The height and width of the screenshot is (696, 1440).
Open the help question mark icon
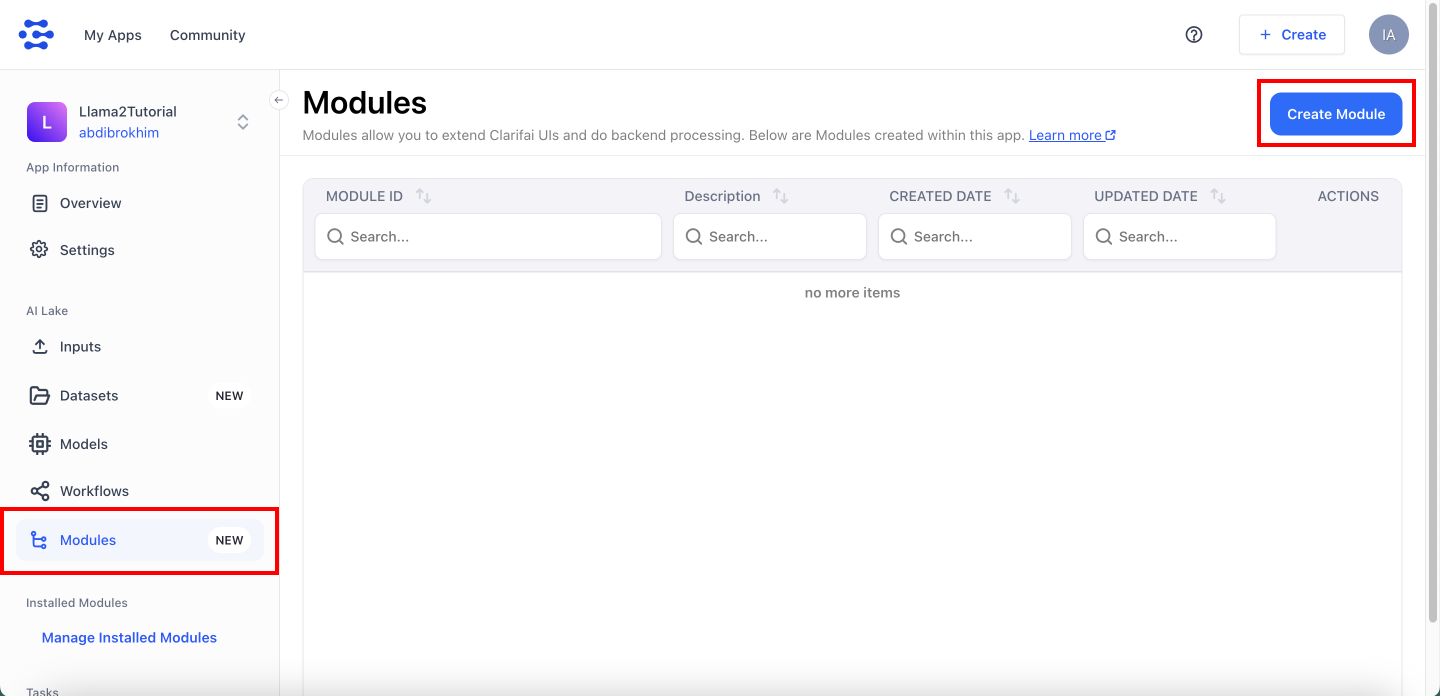(x=1193, y=34)
